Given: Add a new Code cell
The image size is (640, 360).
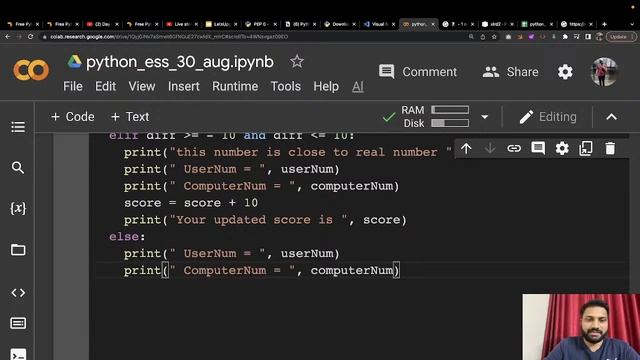Looking at the screenshot, I should [x=73, y=117].
